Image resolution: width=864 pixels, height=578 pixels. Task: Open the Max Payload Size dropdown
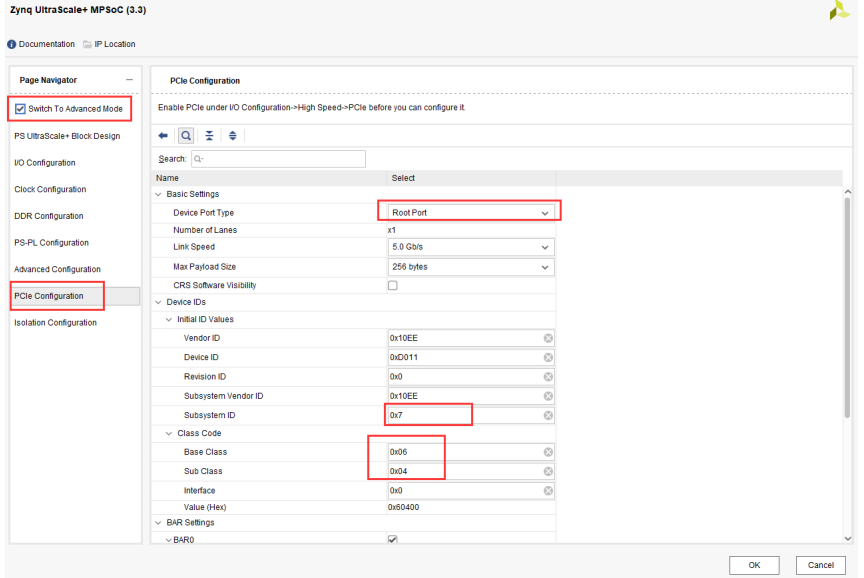click(x=471, y=267)
